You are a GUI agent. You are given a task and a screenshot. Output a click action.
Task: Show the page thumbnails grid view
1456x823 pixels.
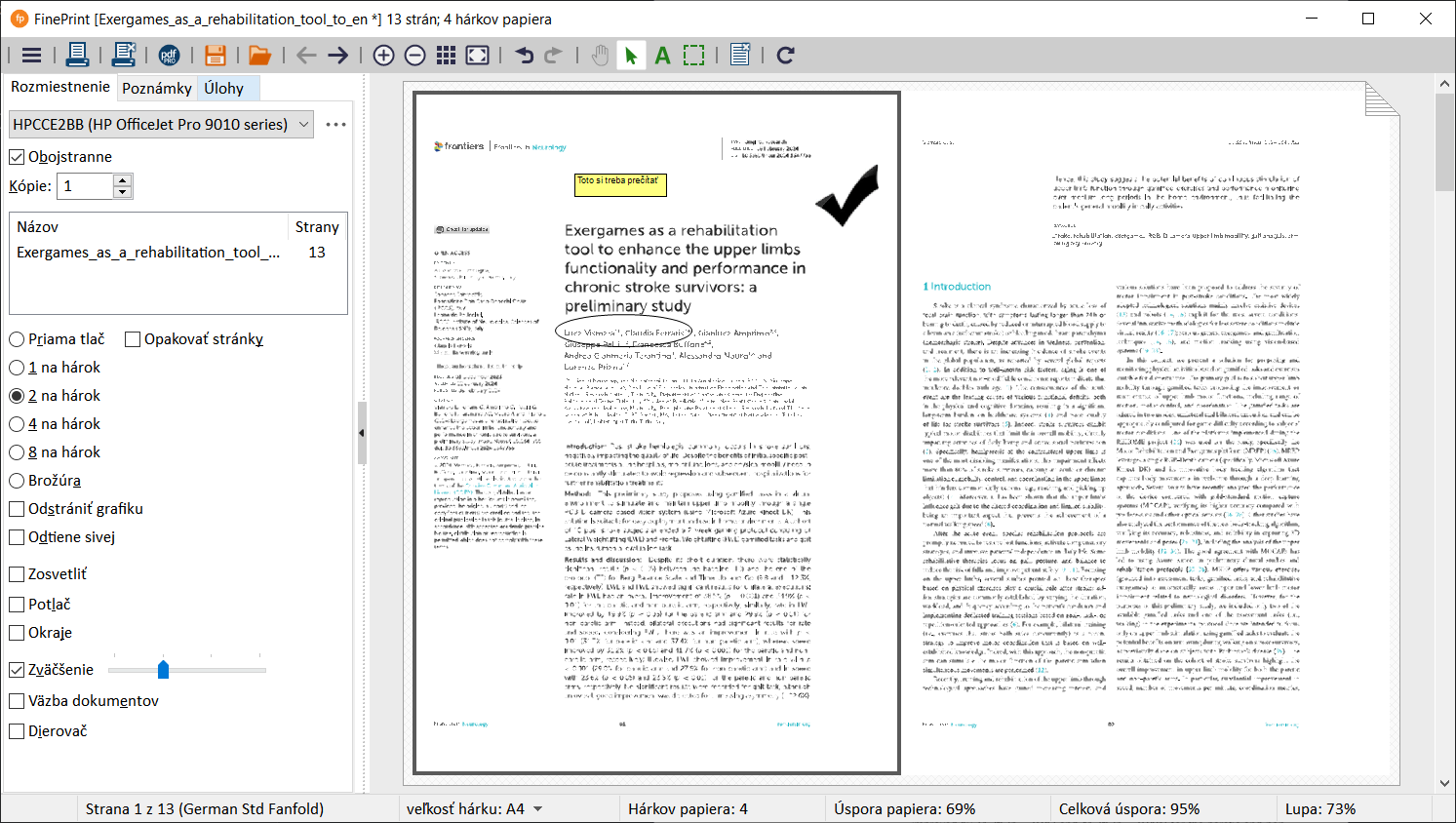pos(446,56)
